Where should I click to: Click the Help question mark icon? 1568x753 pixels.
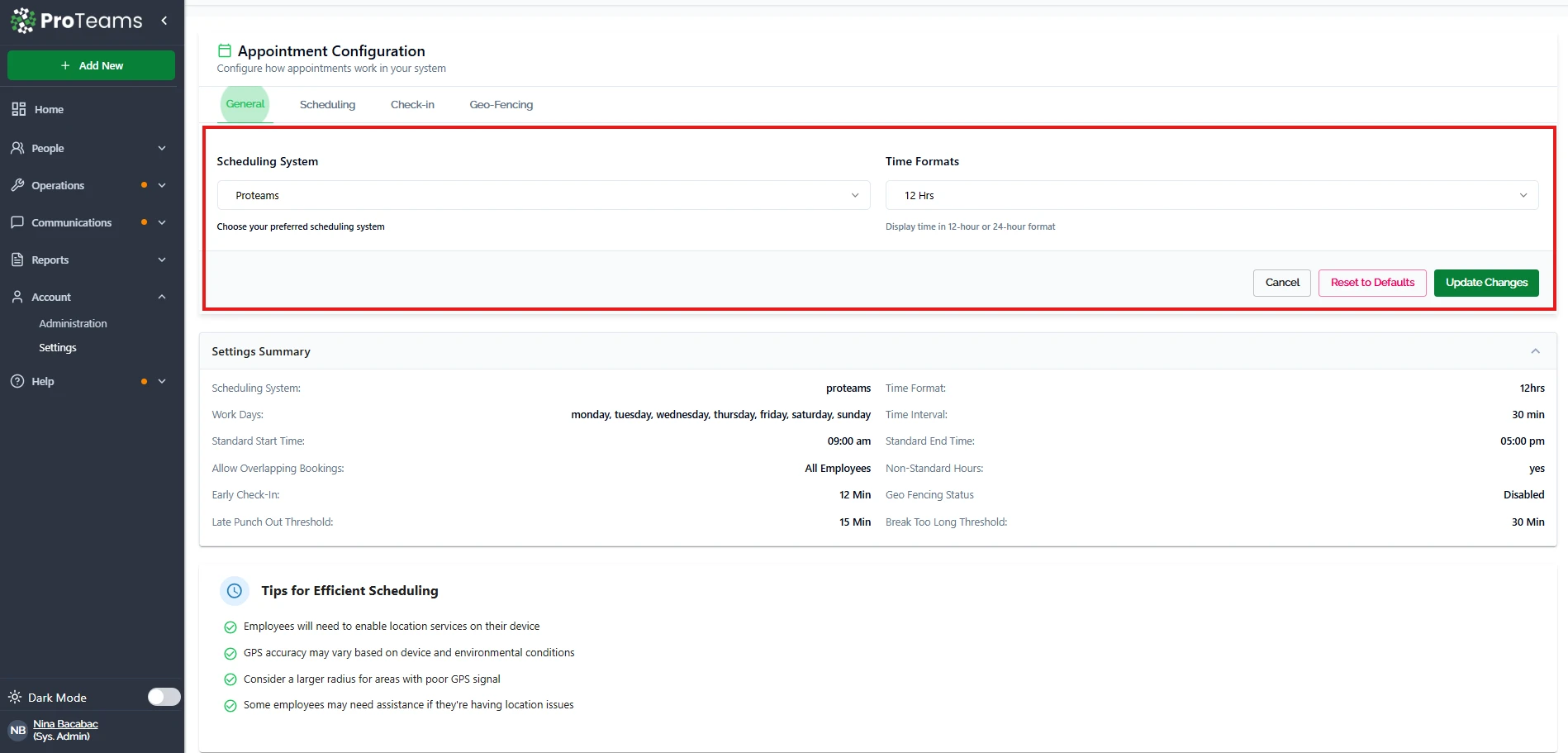click(17, 381)
